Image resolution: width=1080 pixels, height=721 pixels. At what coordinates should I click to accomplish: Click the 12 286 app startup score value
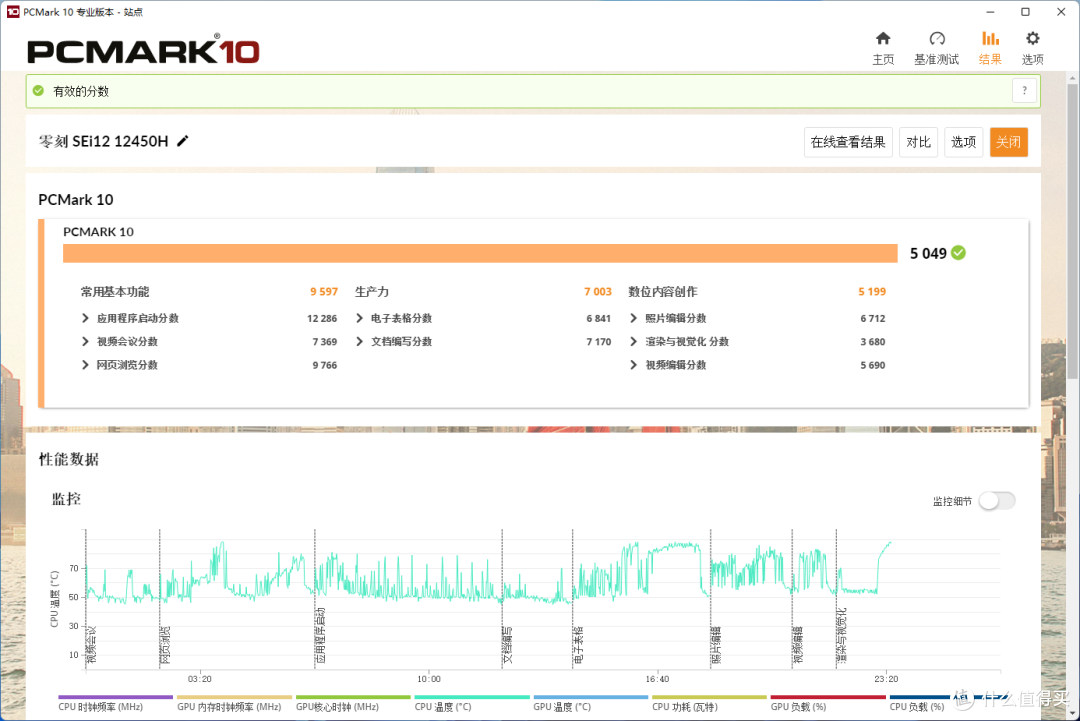coord(322,318)
